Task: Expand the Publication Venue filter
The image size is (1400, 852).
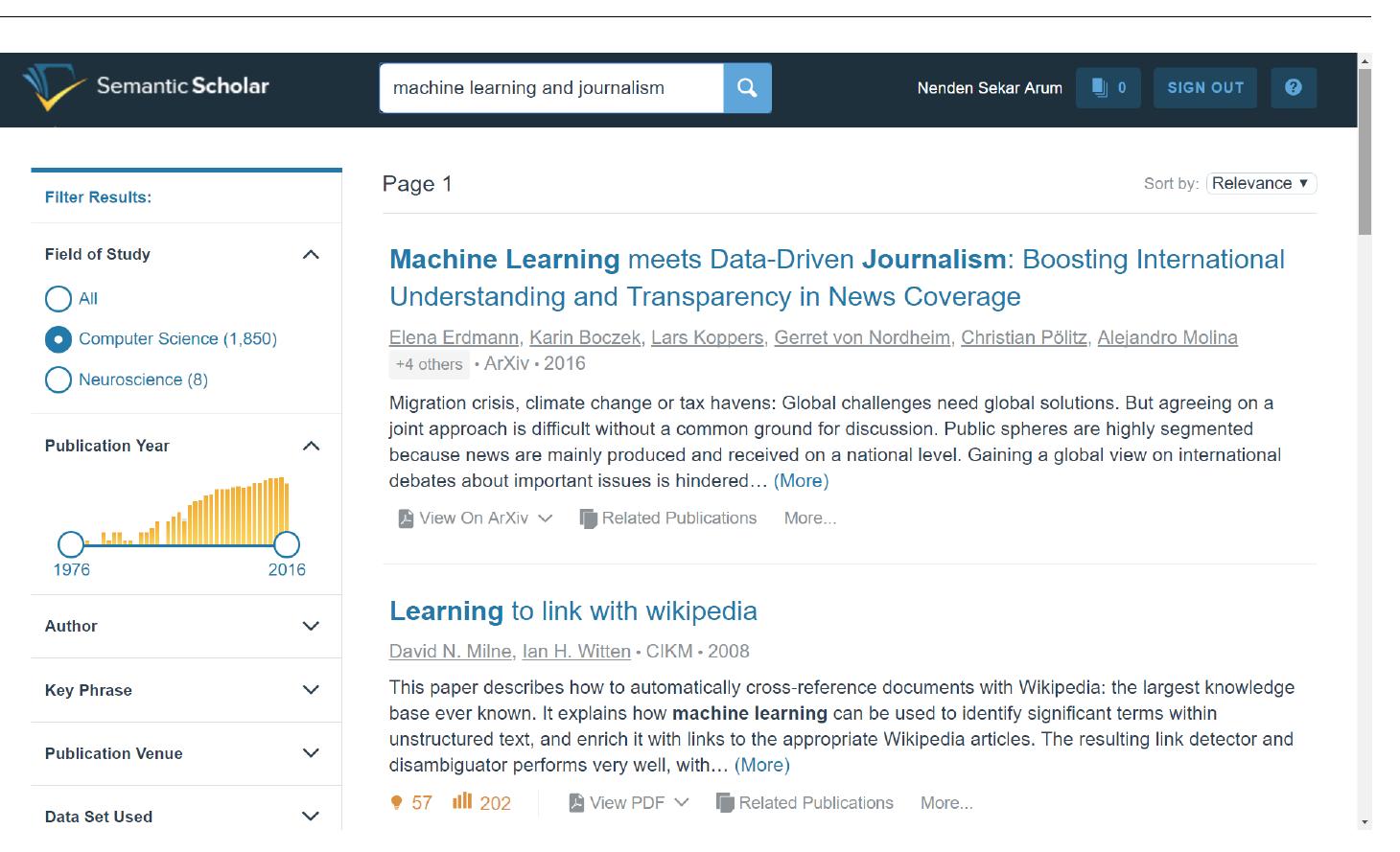Action: [310, 753]
